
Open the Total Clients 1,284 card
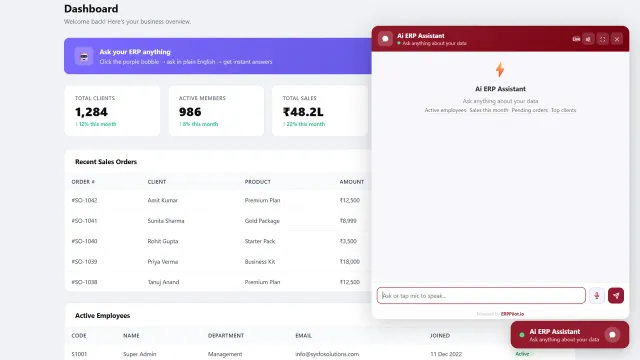112,111
